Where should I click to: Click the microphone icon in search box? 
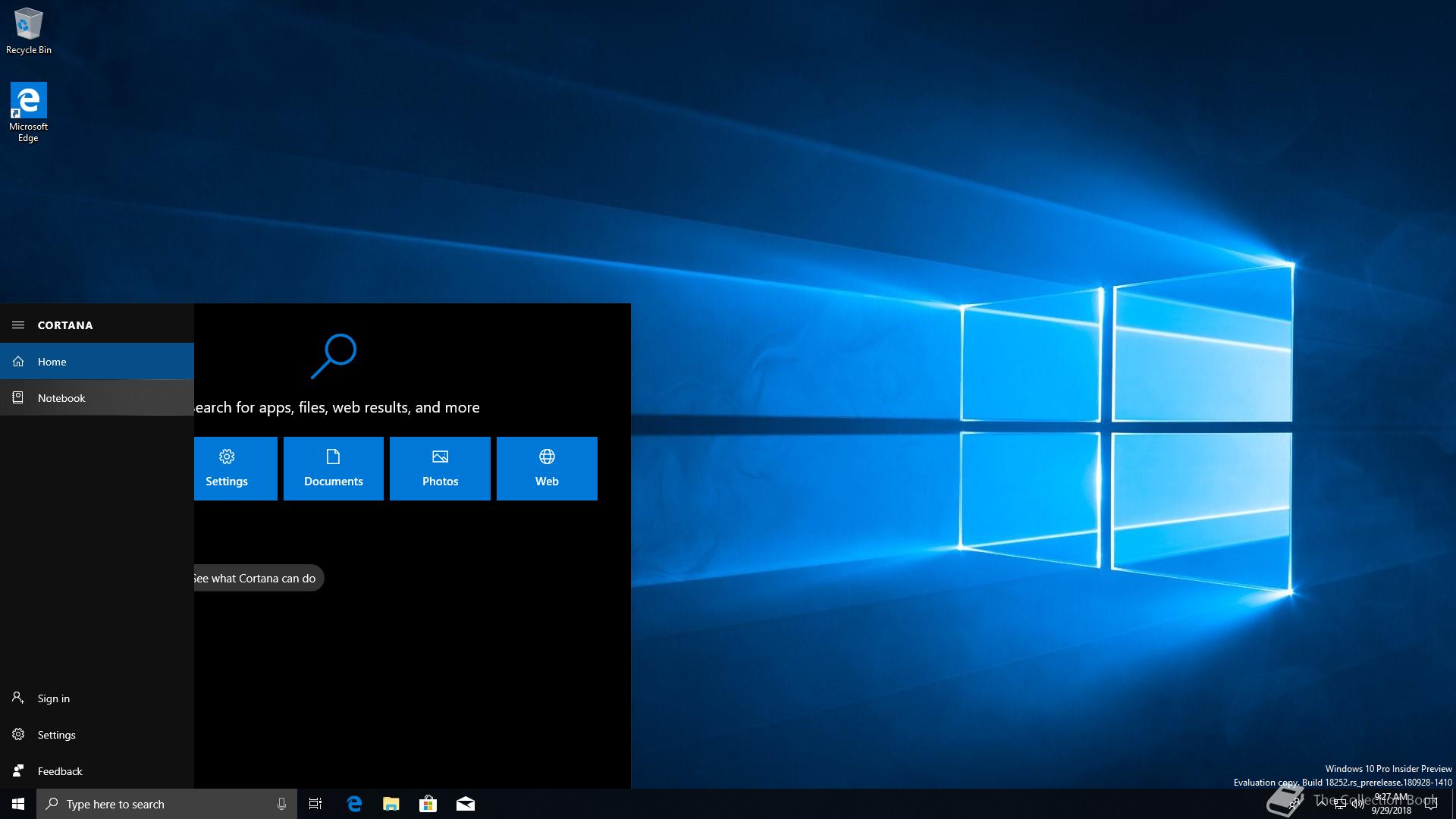[x=281, y=805]
